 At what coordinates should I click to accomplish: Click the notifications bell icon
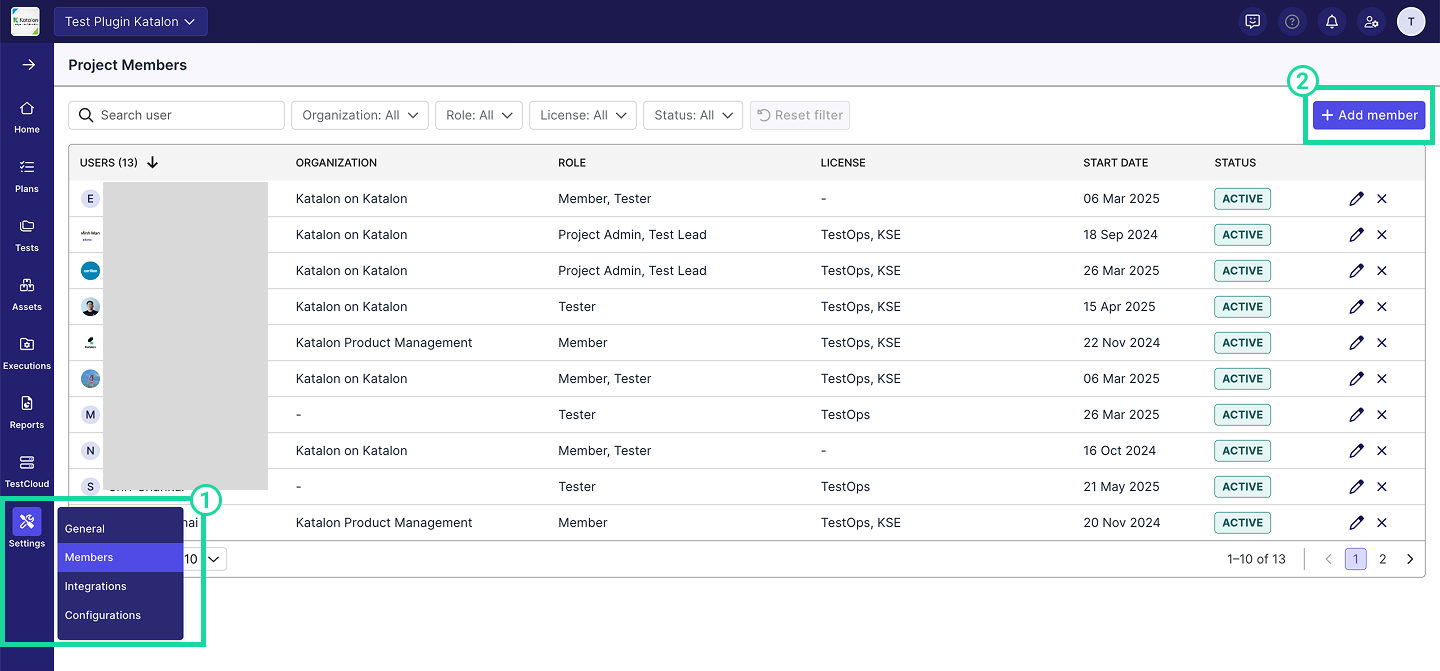pyautogui.click(x=1331, y=21)
